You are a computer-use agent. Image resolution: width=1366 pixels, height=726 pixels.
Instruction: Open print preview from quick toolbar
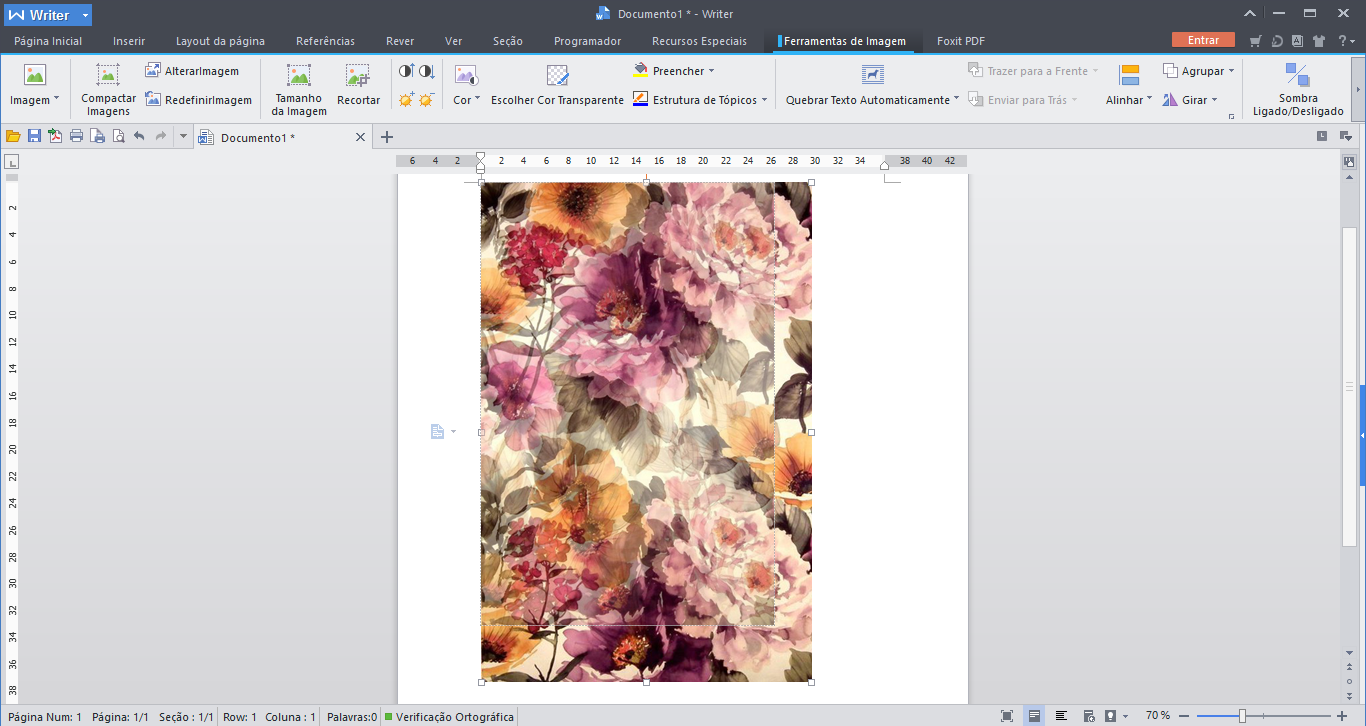coord(118,137)
